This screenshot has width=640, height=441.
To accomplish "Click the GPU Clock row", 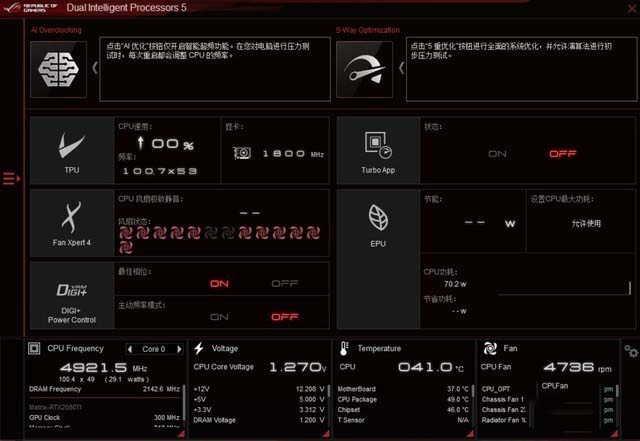I will click(x=104, y=417).
